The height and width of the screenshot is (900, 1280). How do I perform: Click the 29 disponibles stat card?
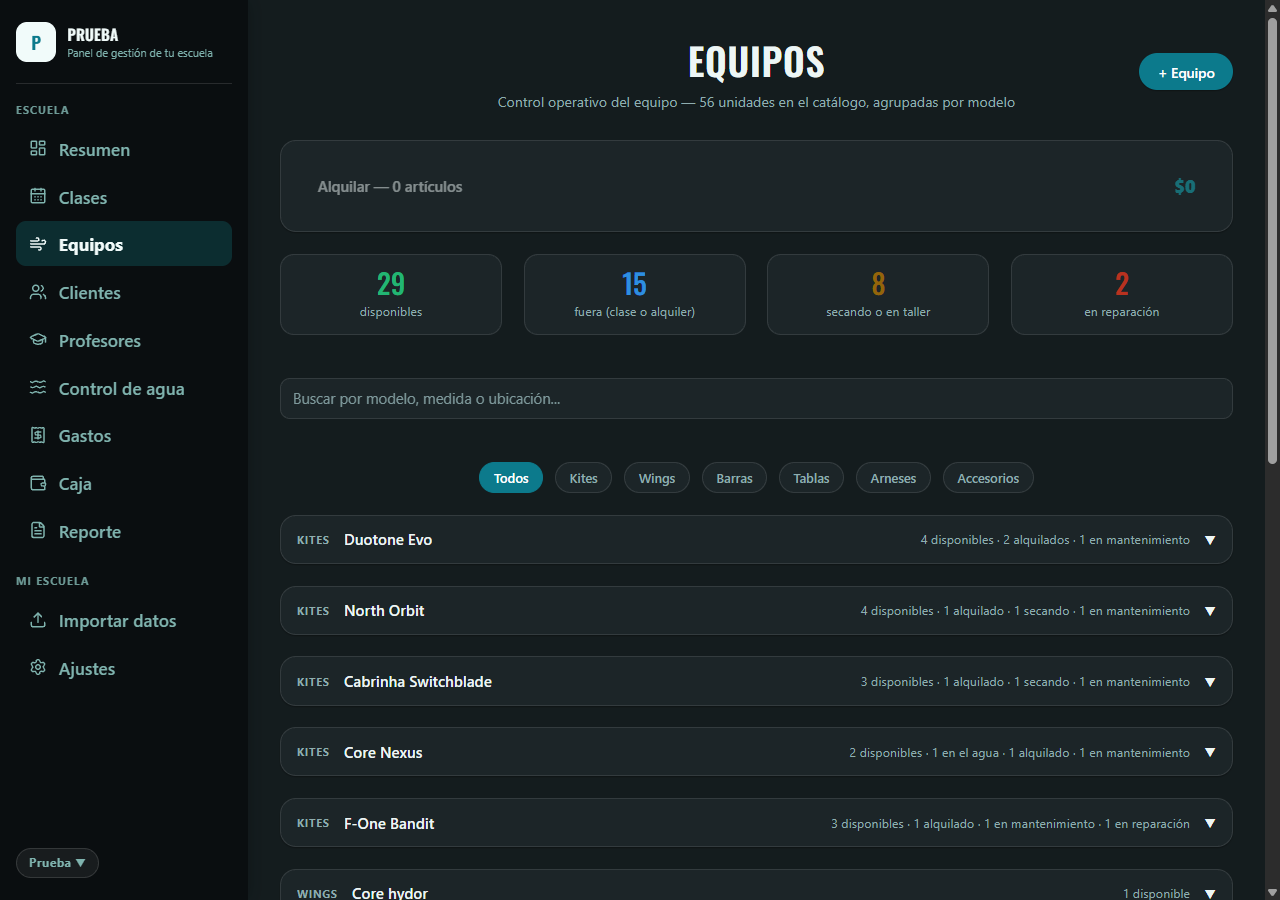coord(391,294)
